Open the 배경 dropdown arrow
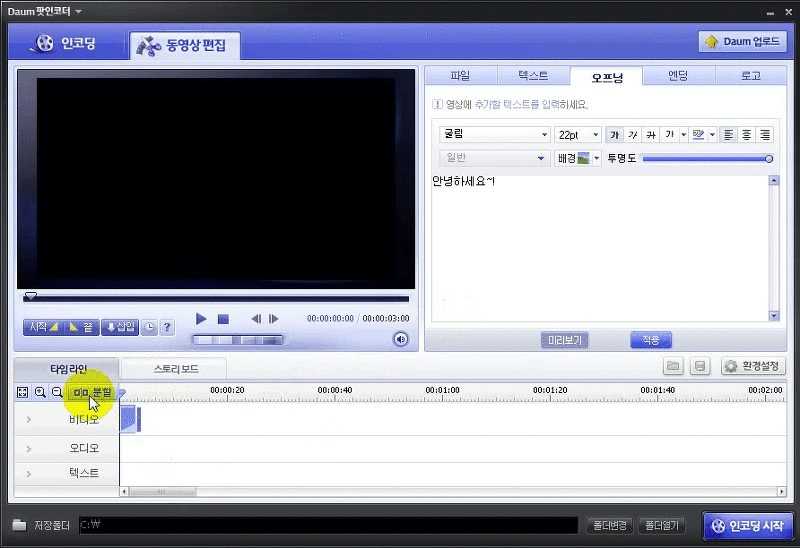 point(596,158)
